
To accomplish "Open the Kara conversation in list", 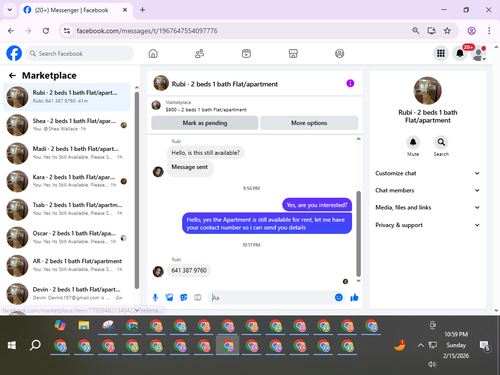I will pos(67,181).
